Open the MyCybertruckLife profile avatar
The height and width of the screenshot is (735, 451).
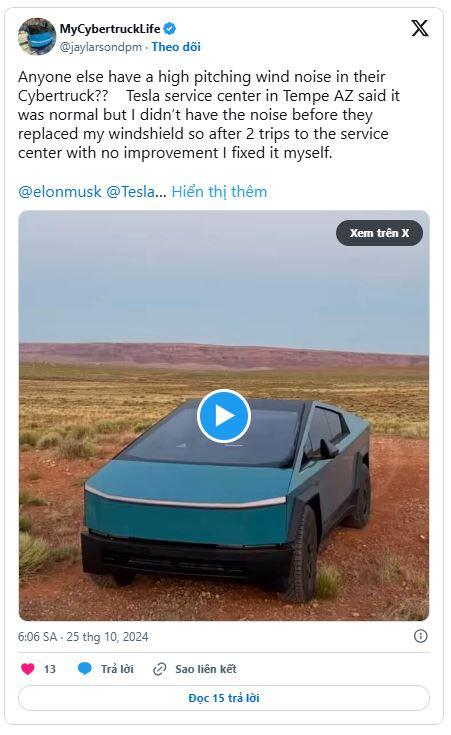coord(37,37)
